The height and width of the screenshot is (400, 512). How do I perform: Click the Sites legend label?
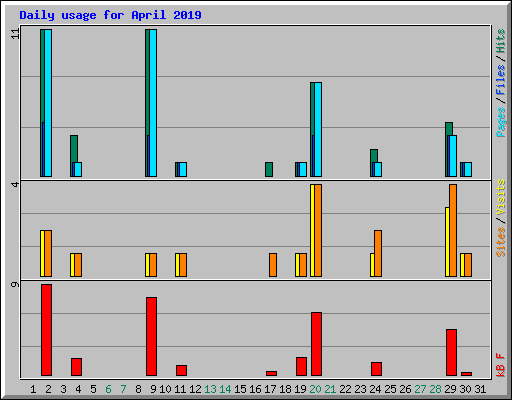501,242
